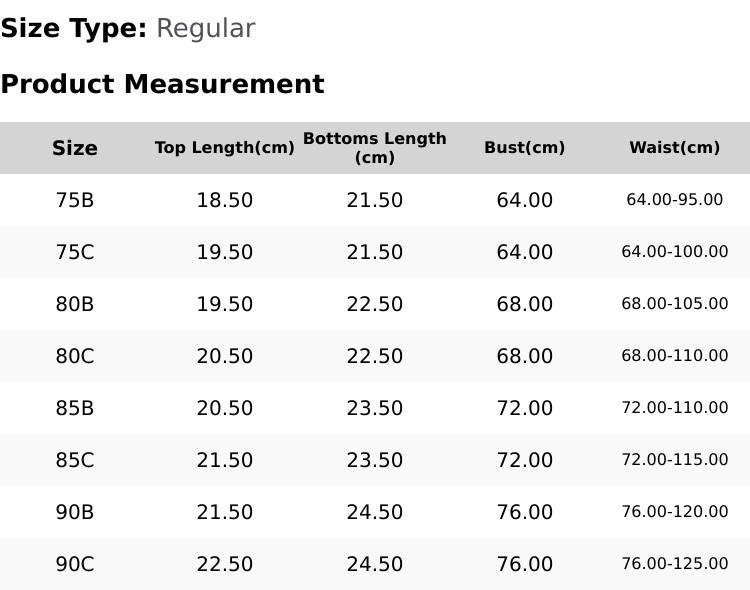Select the 75C size row label
Screen dimensions: 750x590
point(75,252)
